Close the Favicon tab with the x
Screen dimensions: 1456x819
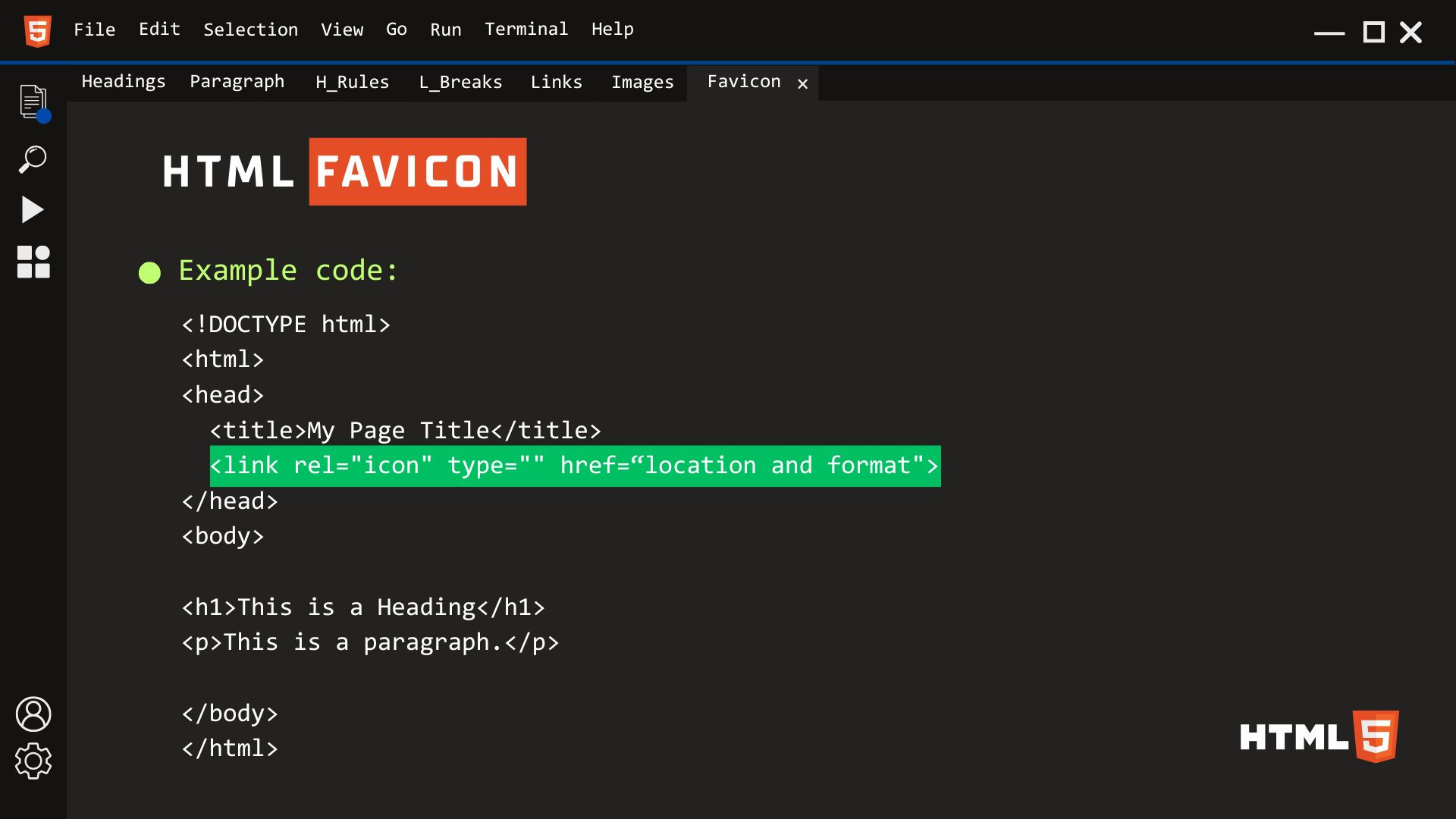[x=802, y=84]
